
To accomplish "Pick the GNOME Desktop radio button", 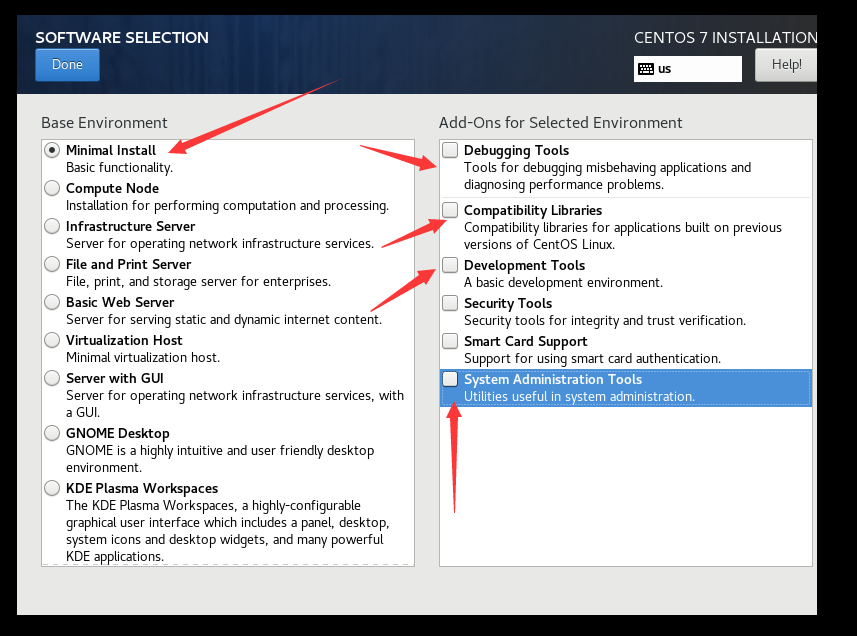I will coord(52,433).
